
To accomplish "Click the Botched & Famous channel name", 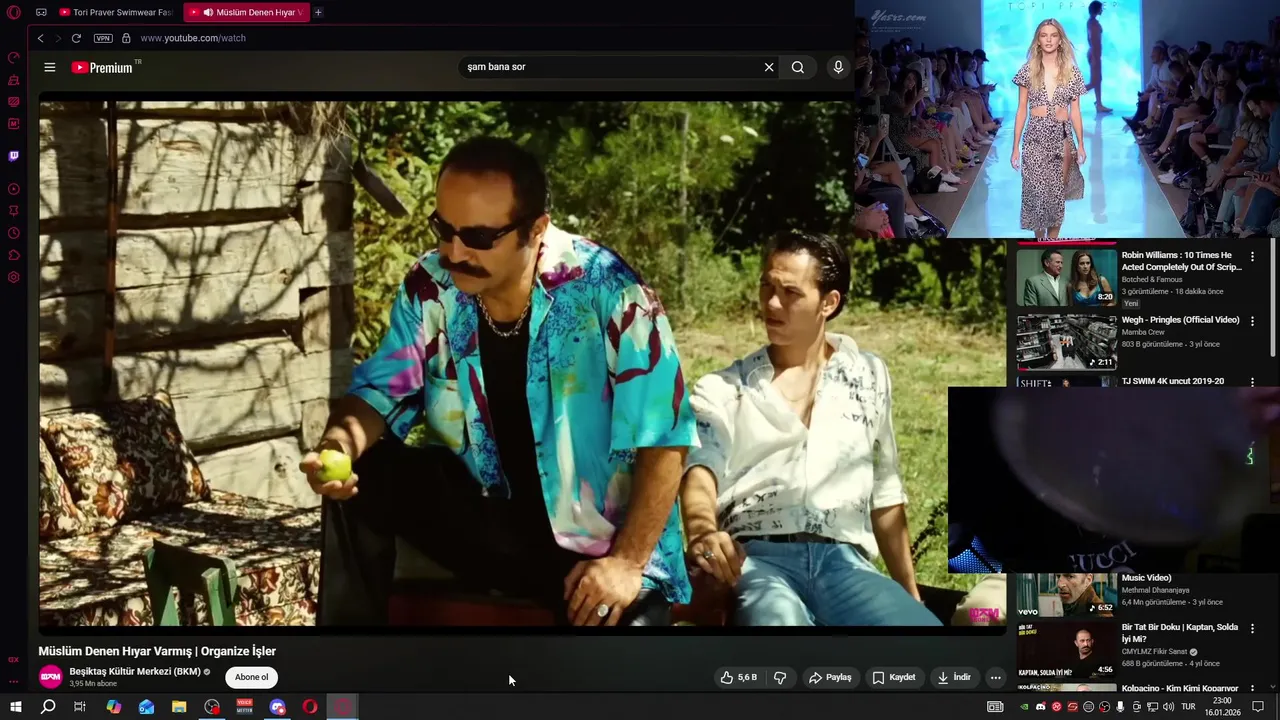I will (1152, 279).
